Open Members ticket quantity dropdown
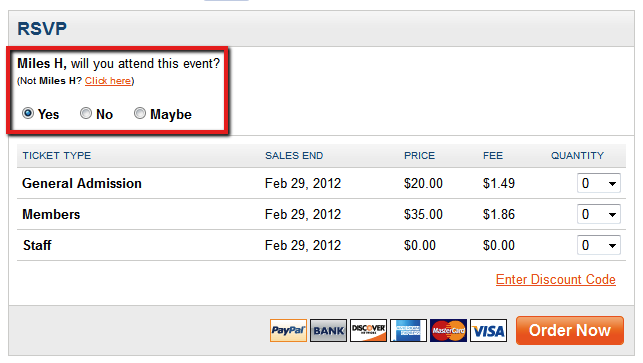 [599, 214]
